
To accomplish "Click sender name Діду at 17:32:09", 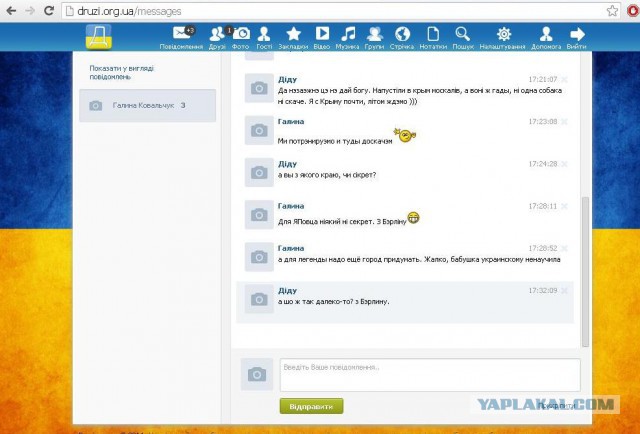I will [287, 291].
